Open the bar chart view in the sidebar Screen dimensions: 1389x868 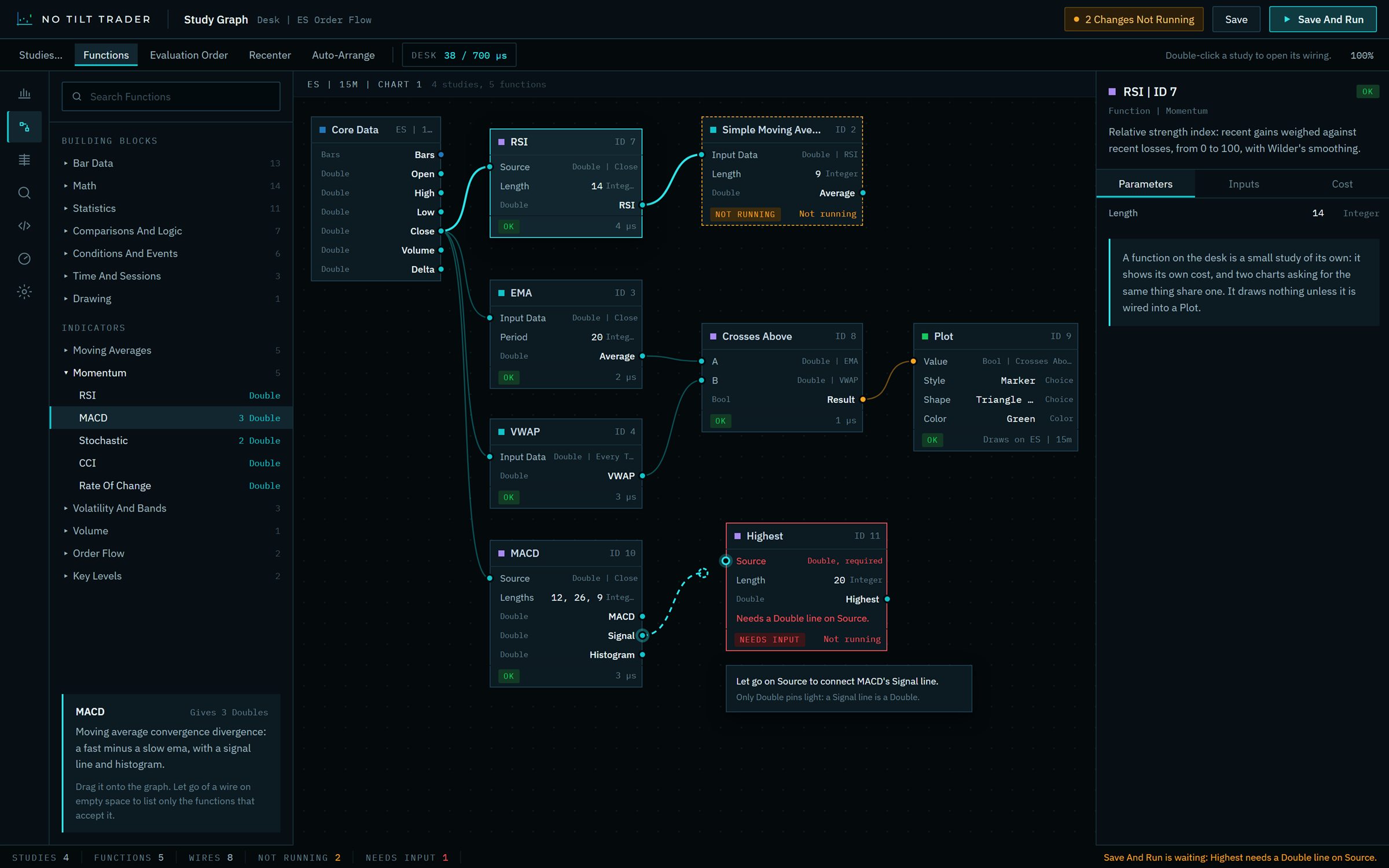24,93
